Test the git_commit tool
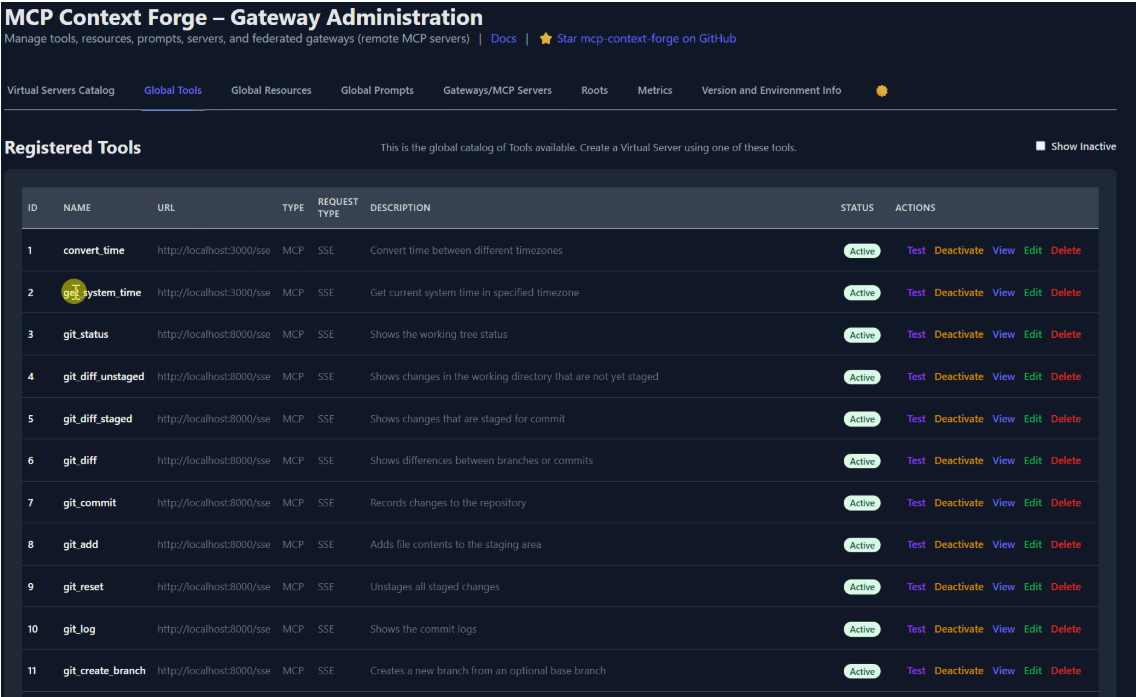This screenshot has width=1136, height=697. point(916,502)
